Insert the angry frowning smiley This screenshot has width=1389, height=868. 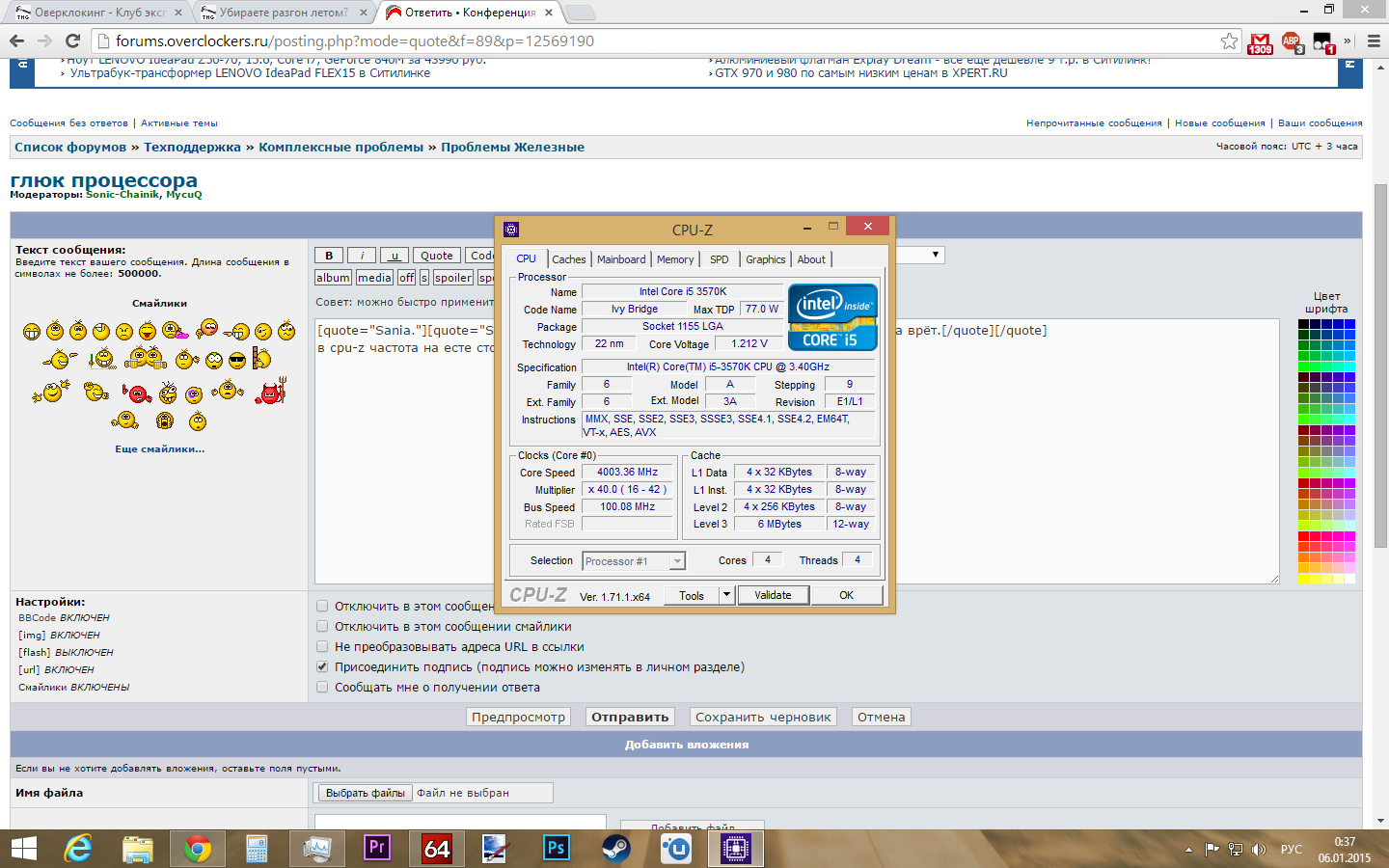tap(123, 331)
